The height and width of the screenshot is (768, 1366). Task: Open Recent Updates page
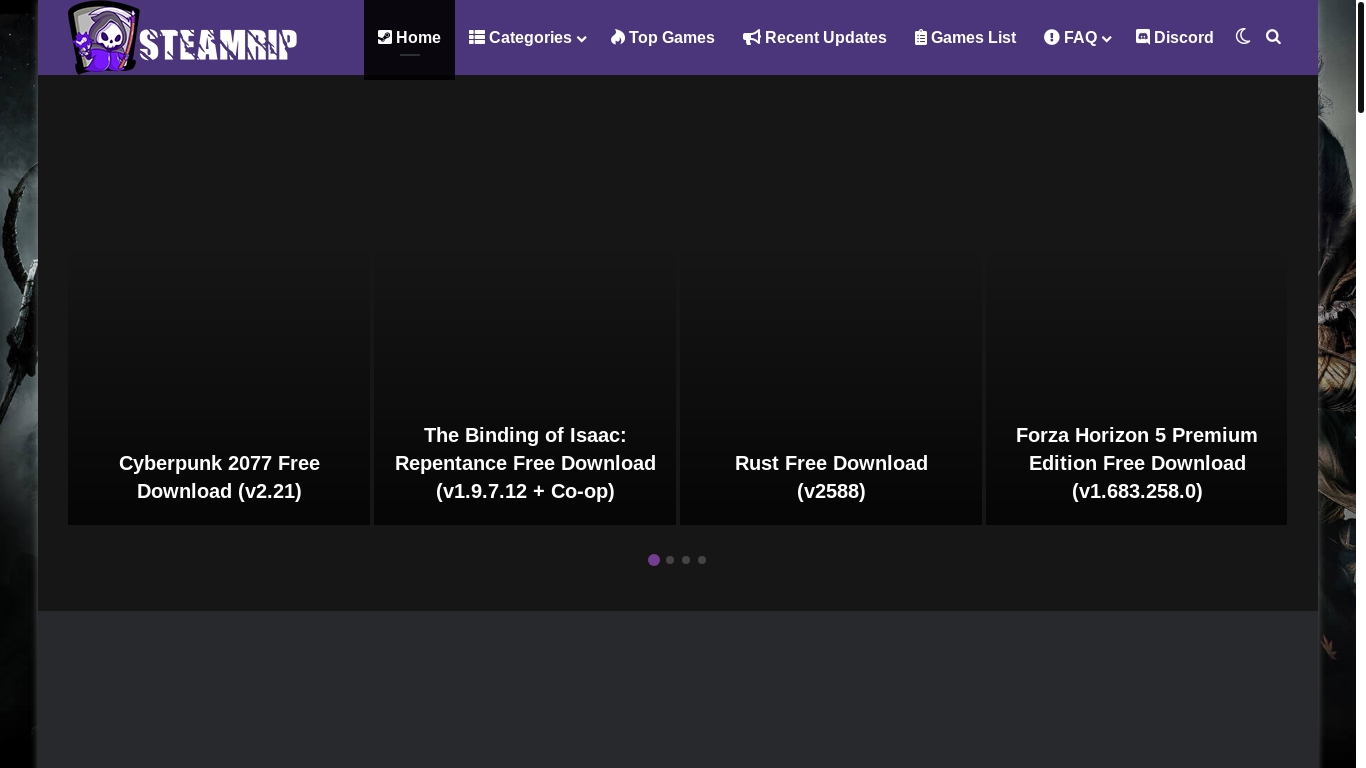coord(815,38)
